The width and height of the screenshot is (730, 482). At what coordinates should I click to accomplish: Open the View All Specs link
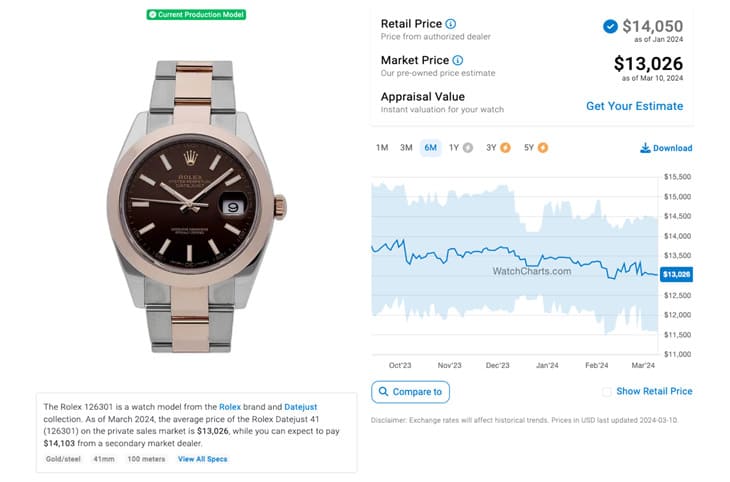coord(203,459)
